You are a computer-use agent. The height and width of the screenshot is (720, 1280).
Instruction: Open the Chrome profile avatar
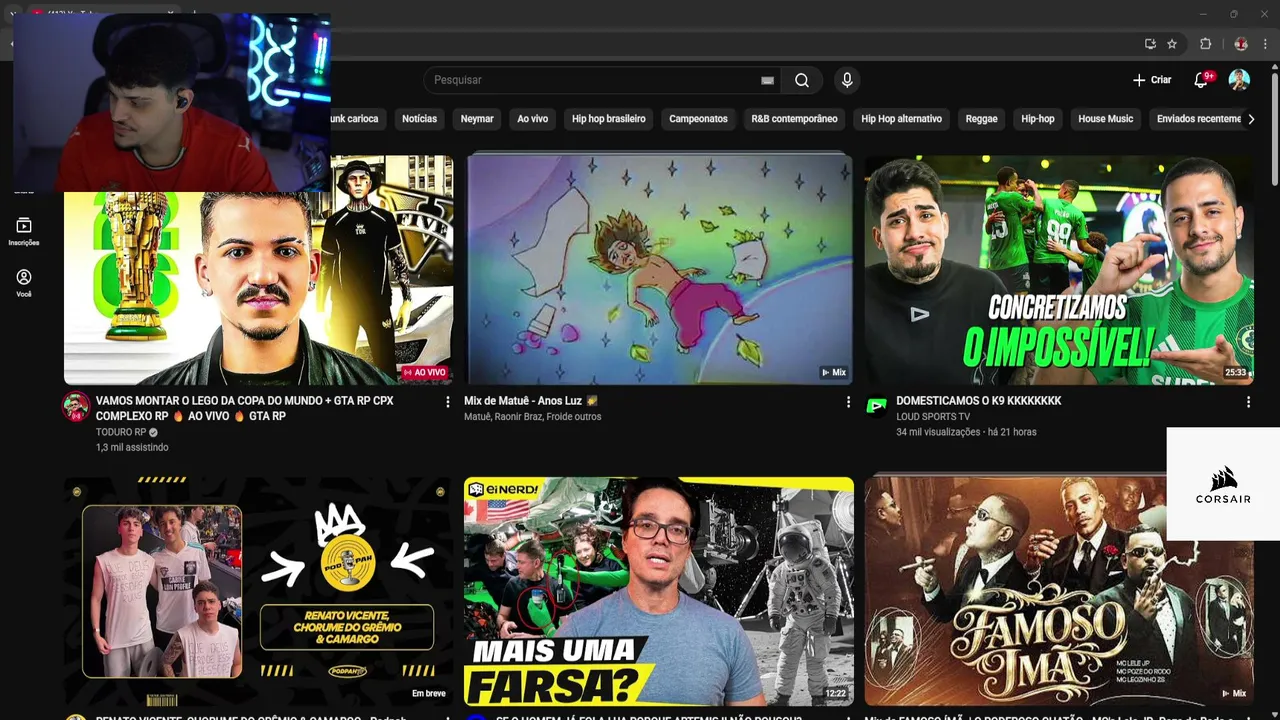(1241, 44)
